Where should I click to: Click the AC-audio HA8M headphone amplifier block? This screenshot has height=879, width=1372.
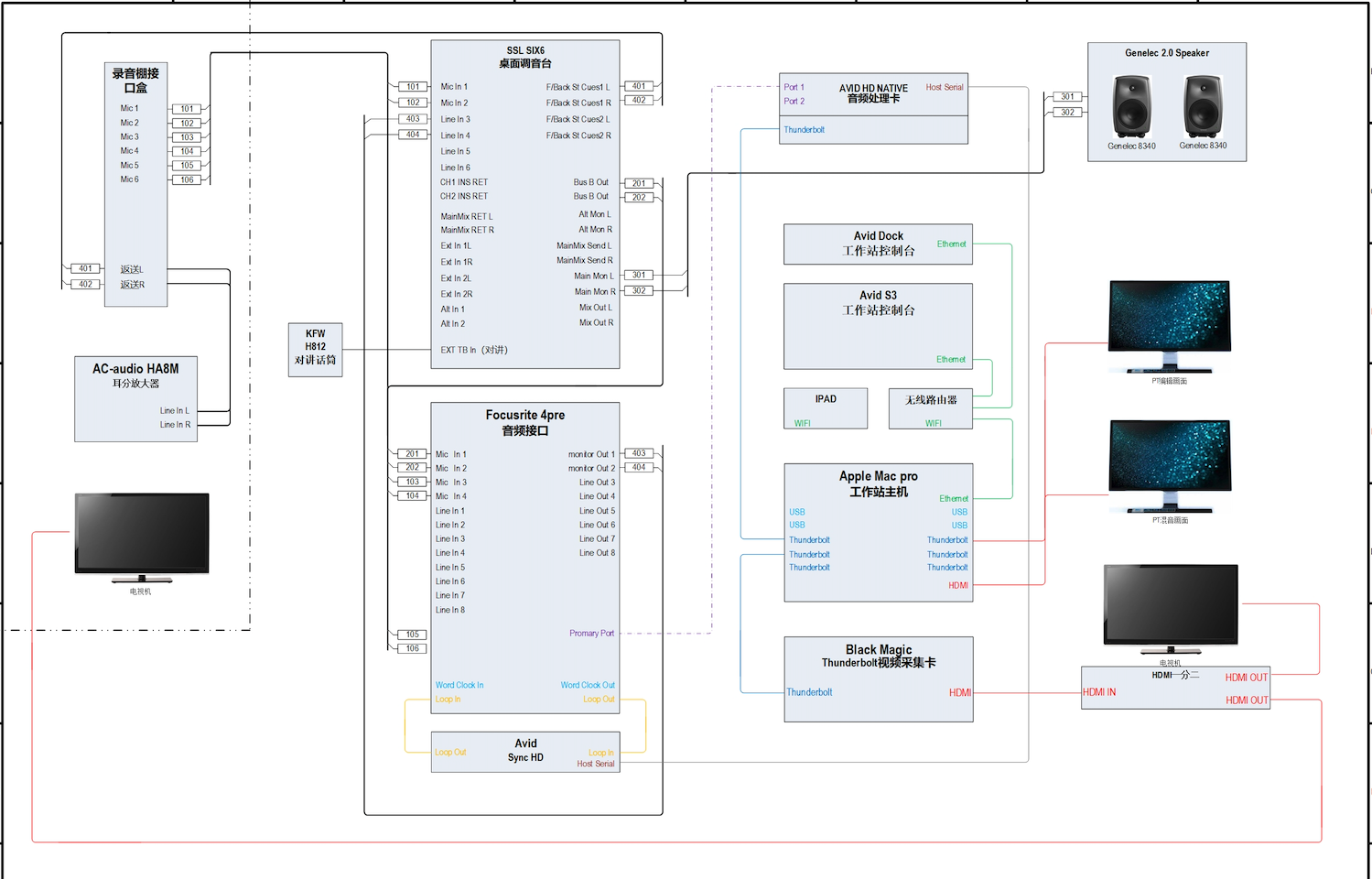coord(135,397)
